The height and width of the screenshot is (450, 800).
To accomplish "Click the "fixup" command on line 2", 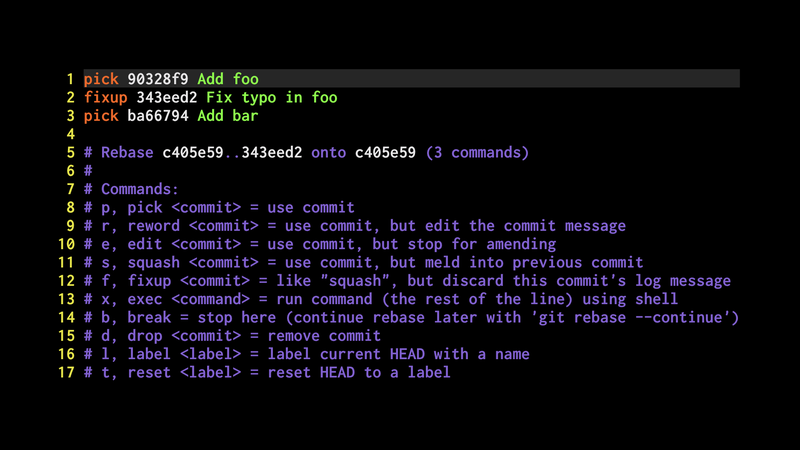I will point(105,98).
